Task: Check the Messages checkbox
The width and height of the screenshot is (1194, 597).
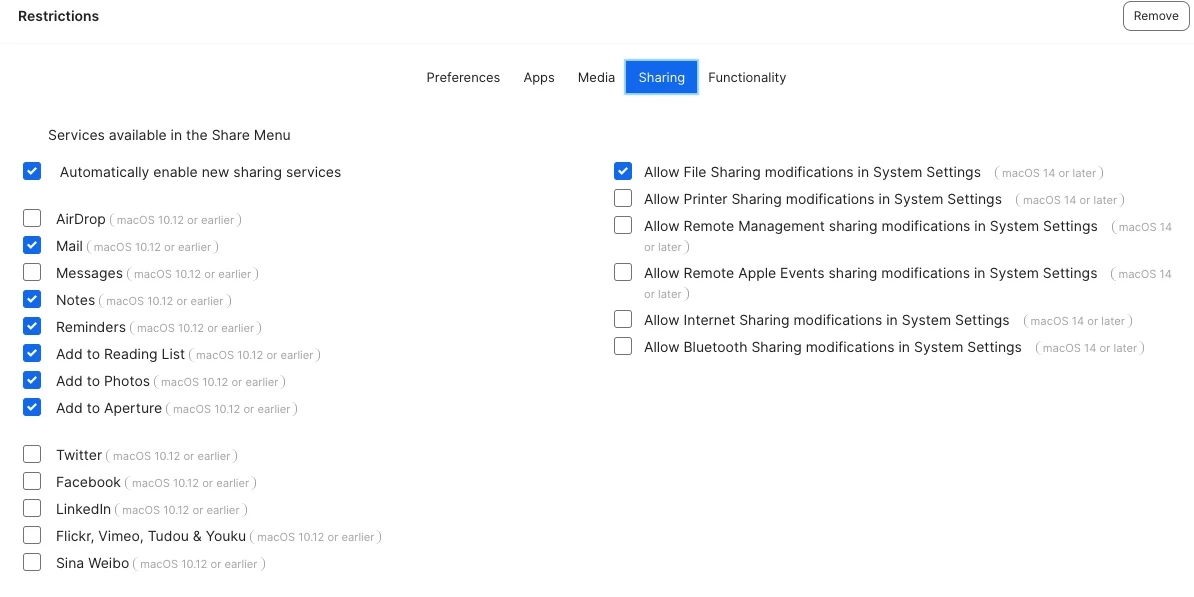Action: [32, 273]
